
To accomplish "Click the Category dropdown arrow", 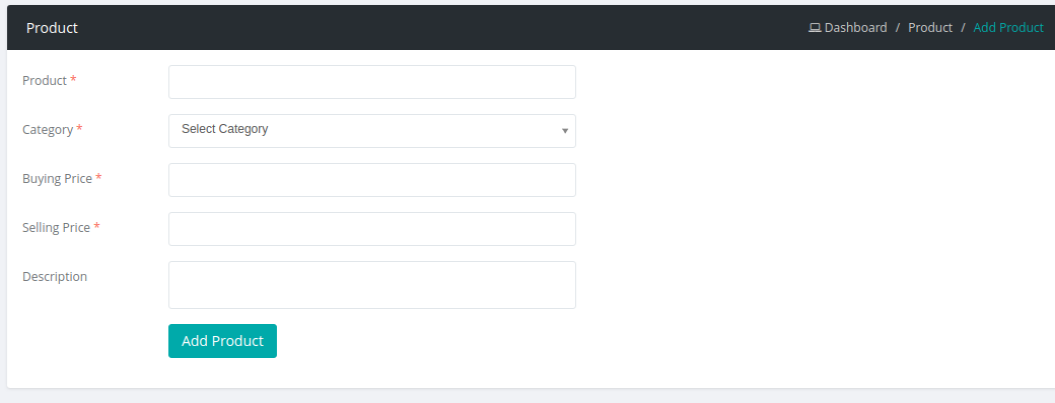I will tap(565, 131).
